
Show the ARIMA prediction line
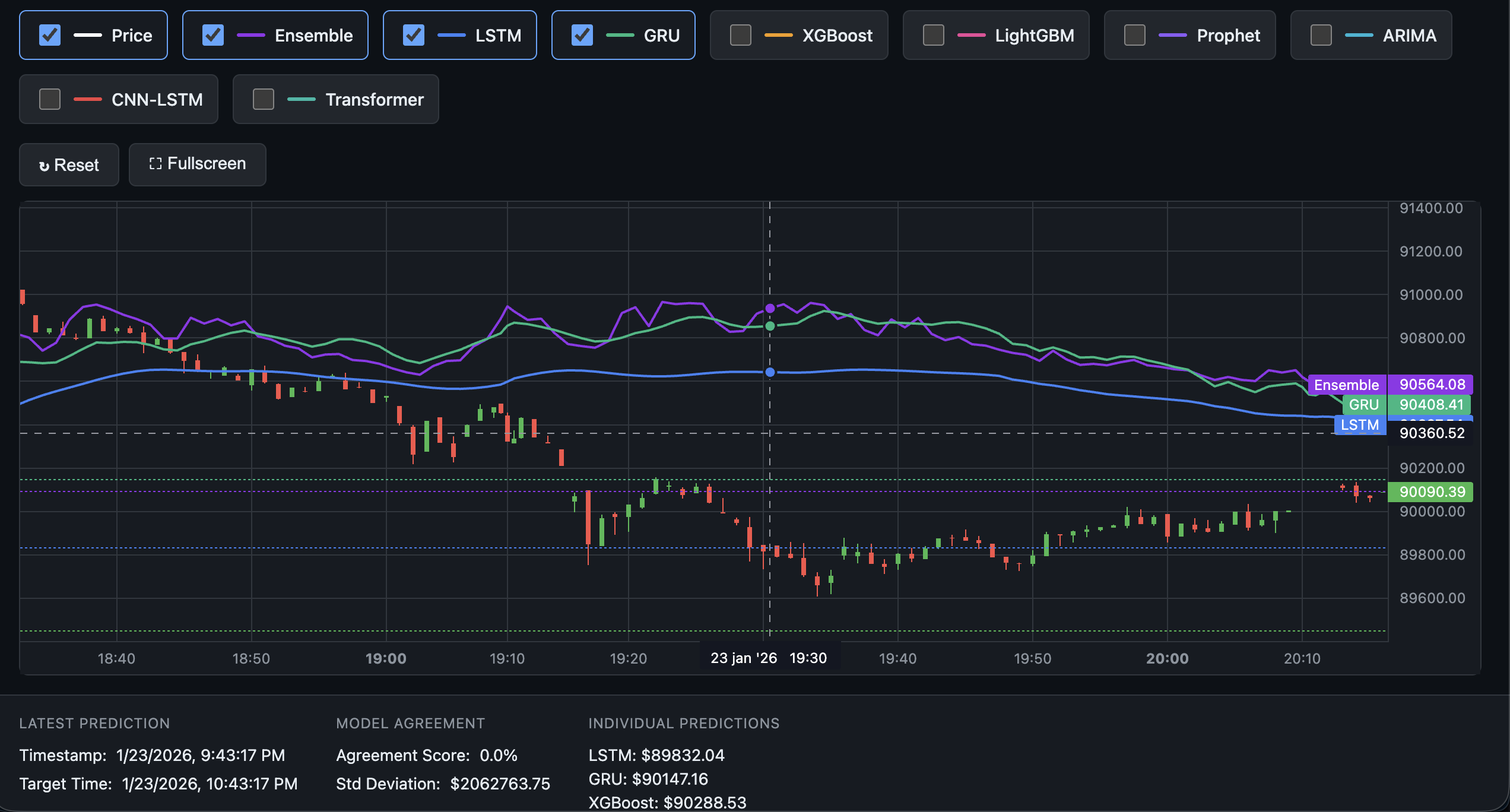coord(1321,35)
